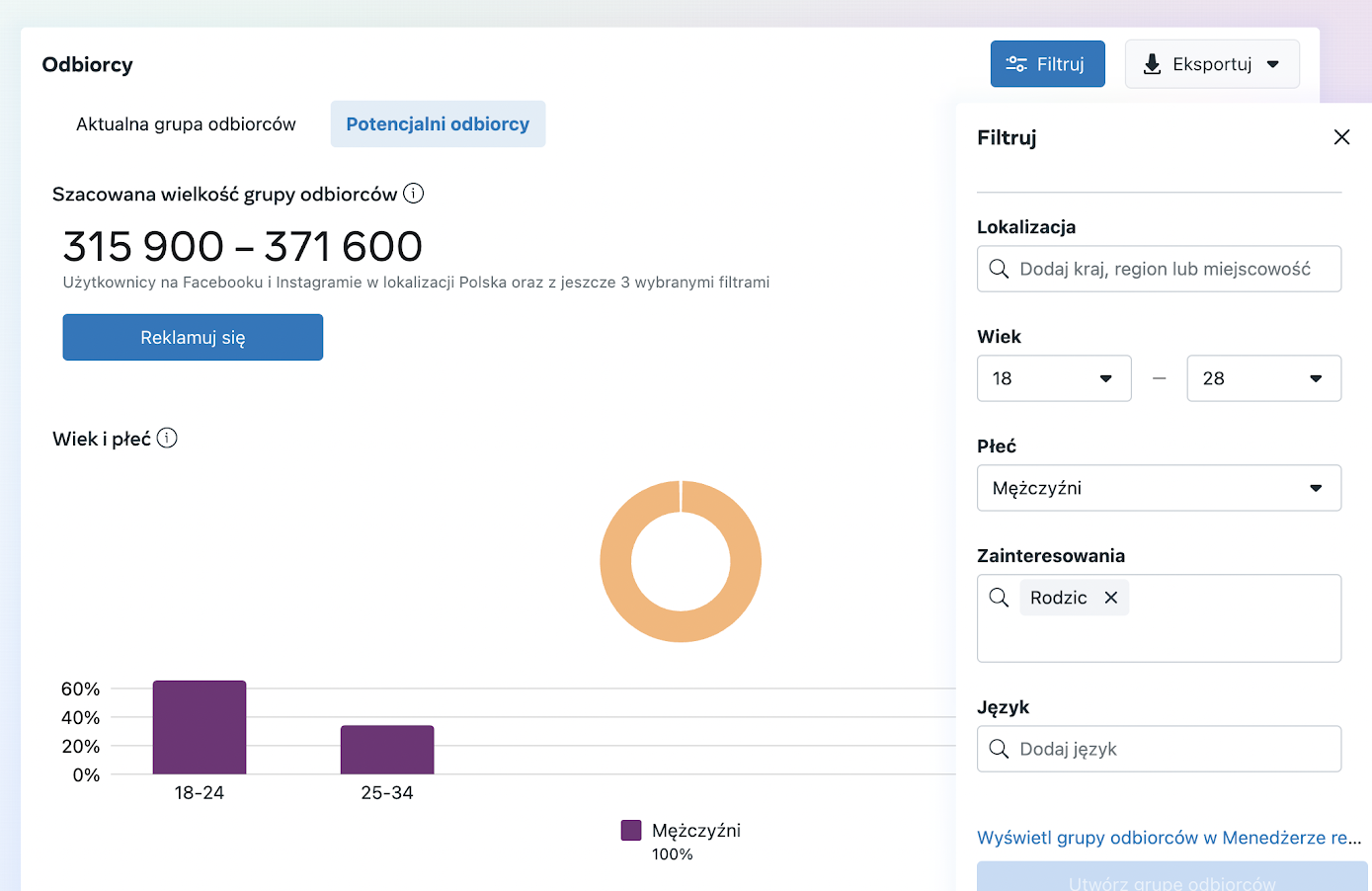Click the 18-24 bar in the chart

click(200, 727)
